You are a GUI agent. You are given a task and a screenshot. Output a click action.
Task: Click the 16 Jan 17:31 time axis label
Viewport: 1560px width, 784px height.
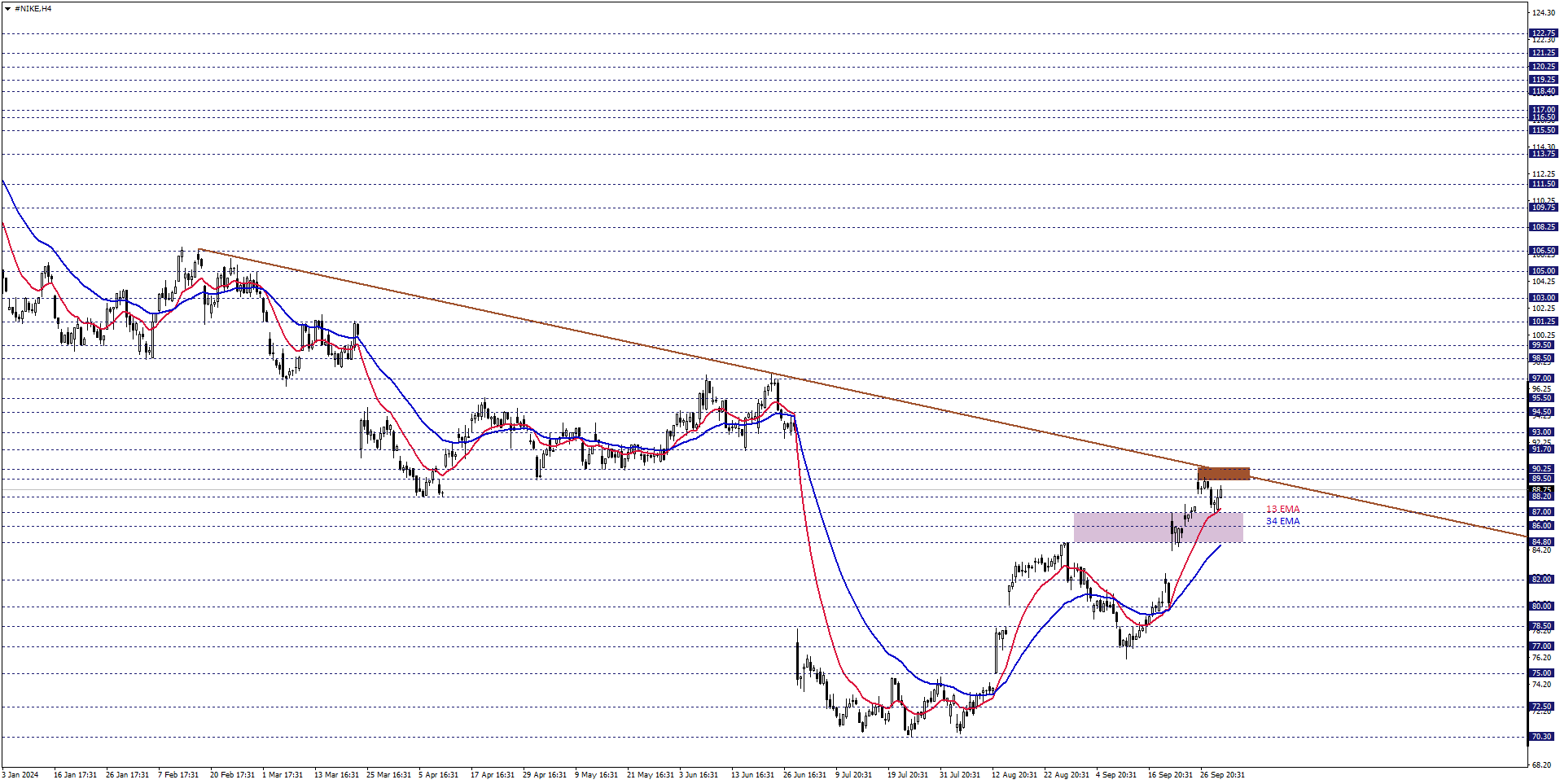coord(75,775)
